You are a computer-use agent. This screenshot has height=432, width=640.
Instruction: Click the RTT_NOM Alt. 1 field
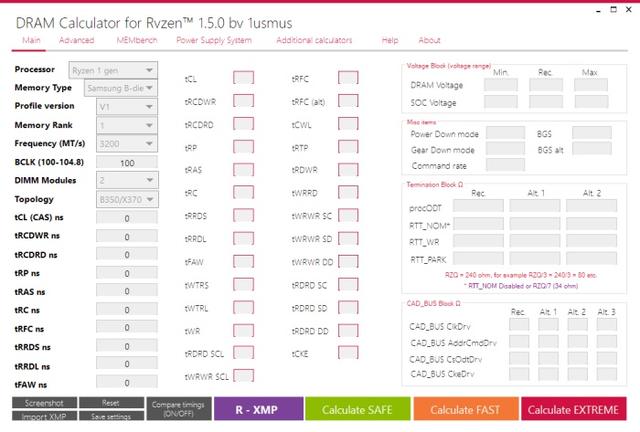(535, 224)
